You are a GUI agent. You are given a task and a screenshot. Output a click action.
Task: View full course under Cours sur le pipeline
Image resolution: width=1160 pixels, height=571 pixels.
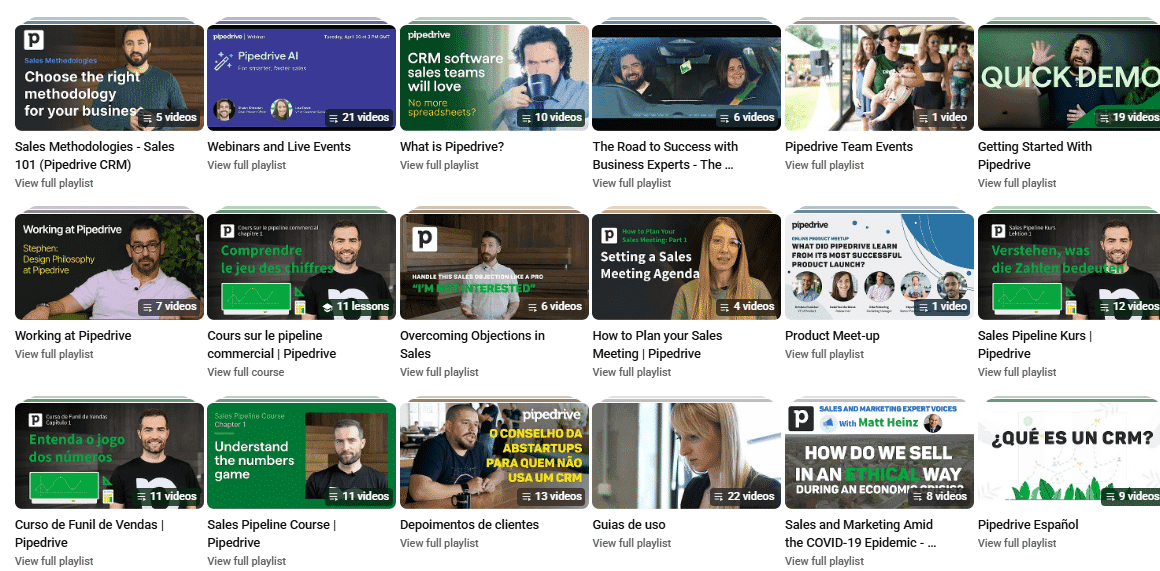point(246,372)
